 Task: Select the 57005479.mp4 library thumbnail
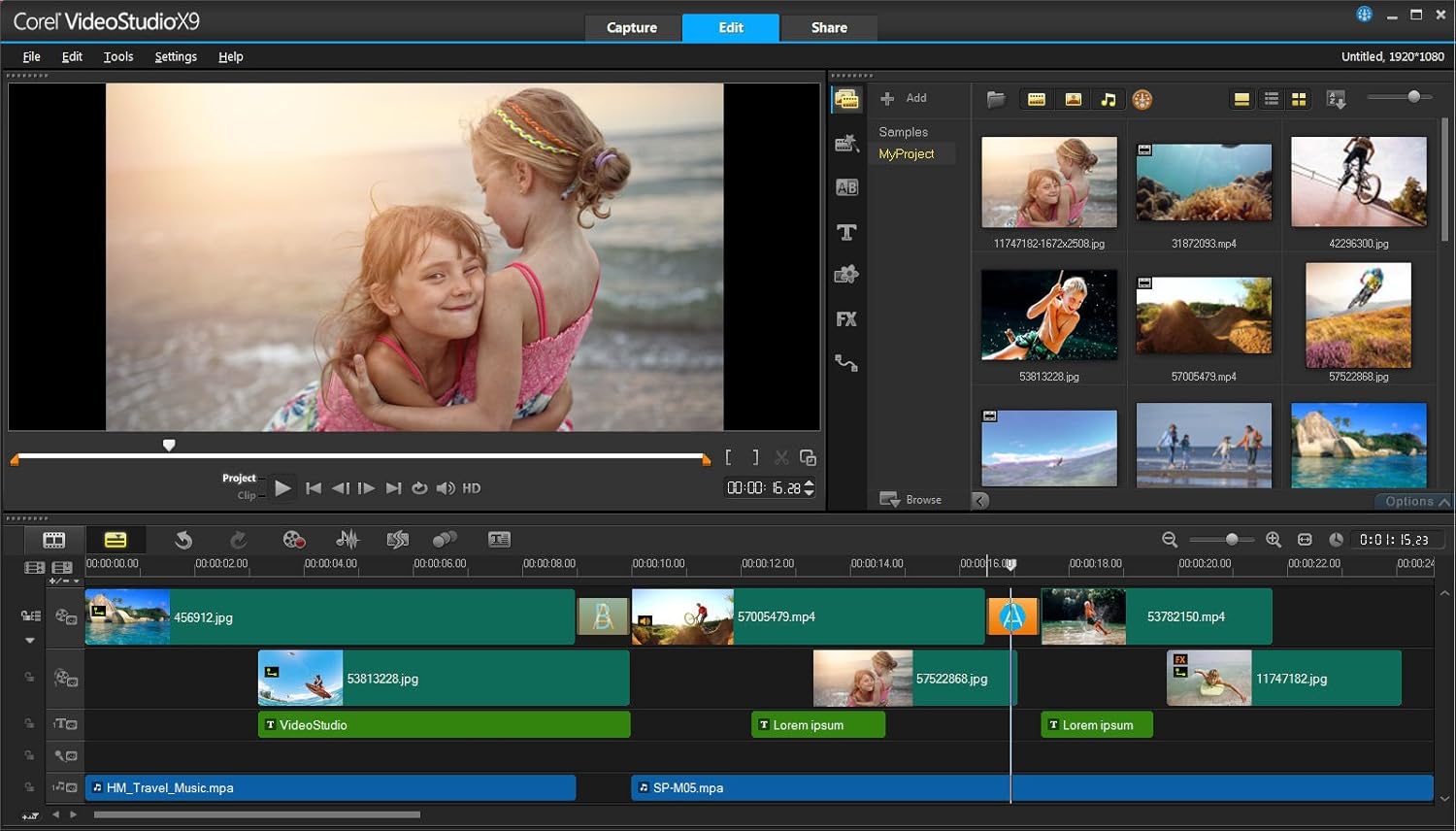[x=1204, y=316]
